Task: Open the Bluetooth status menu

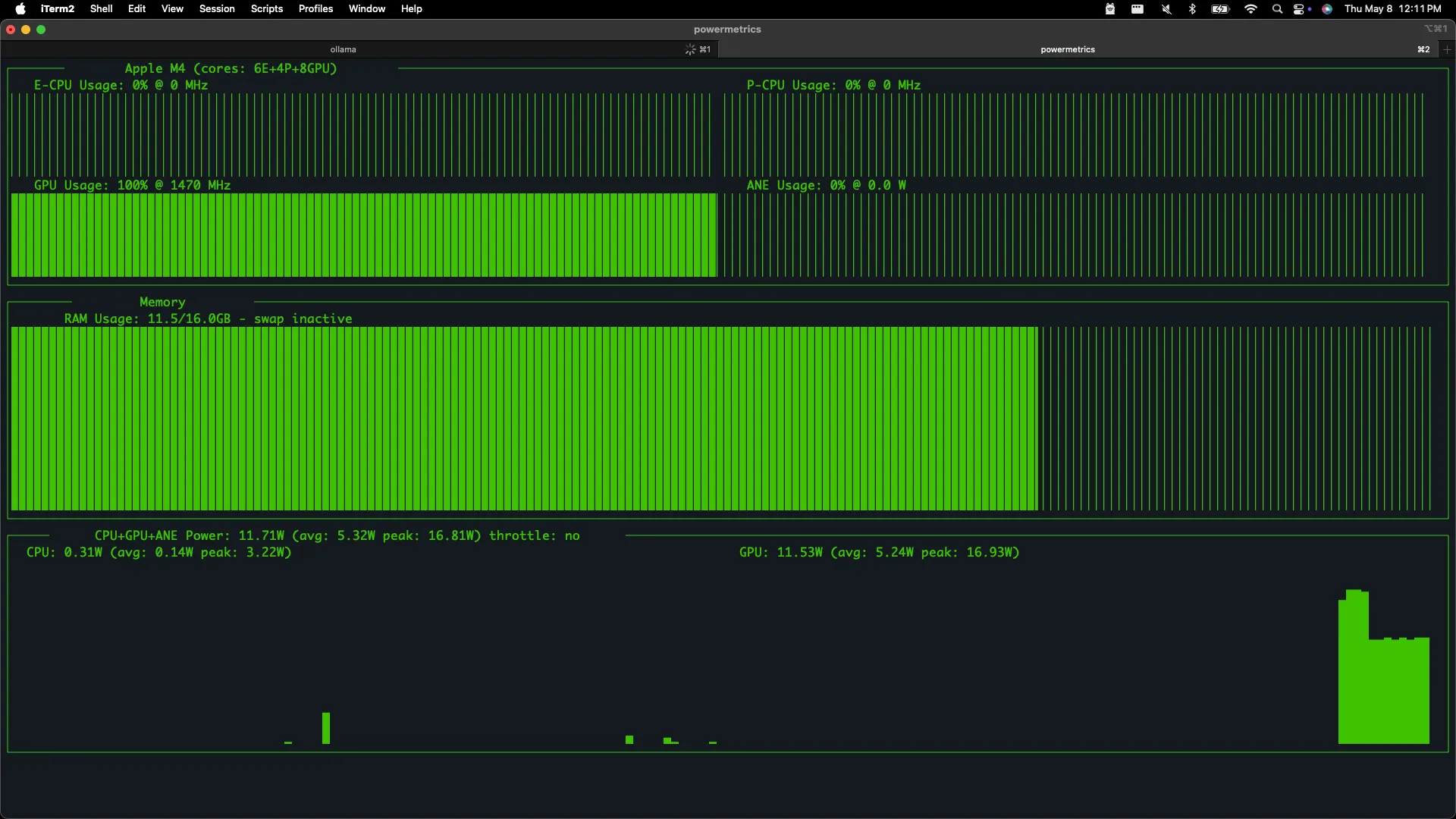Action: point(1192,9)
